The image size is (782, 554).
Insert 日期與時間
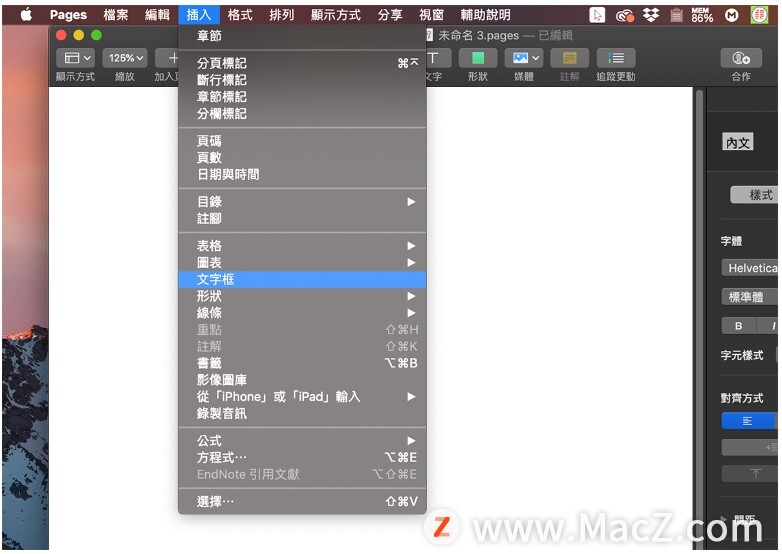[302, 175]
